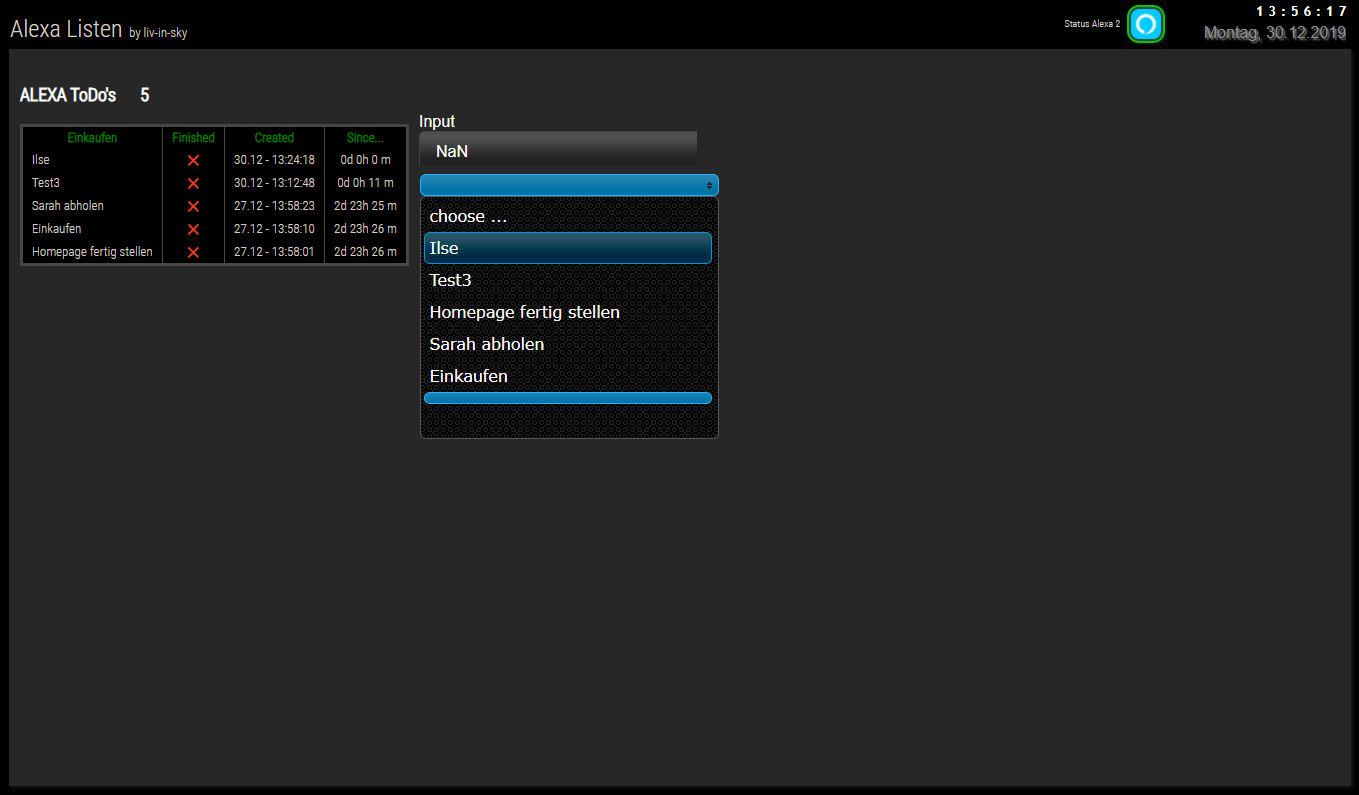Click the 'Status Alexa 2' label
This screenshot has width=1359, height=795.
point(1092,24)
